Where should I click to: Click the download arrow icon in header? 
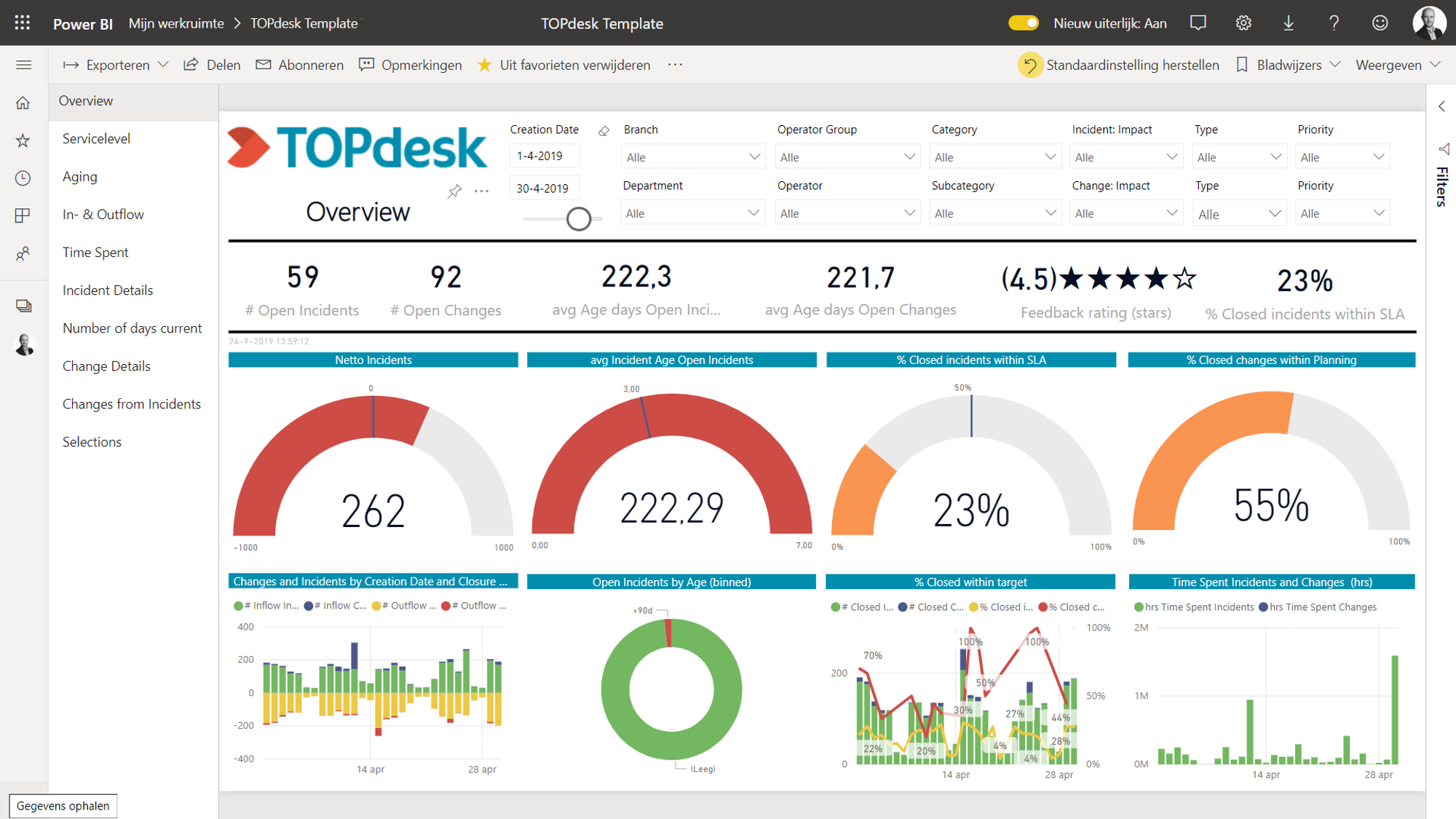tap(1289, 23)
